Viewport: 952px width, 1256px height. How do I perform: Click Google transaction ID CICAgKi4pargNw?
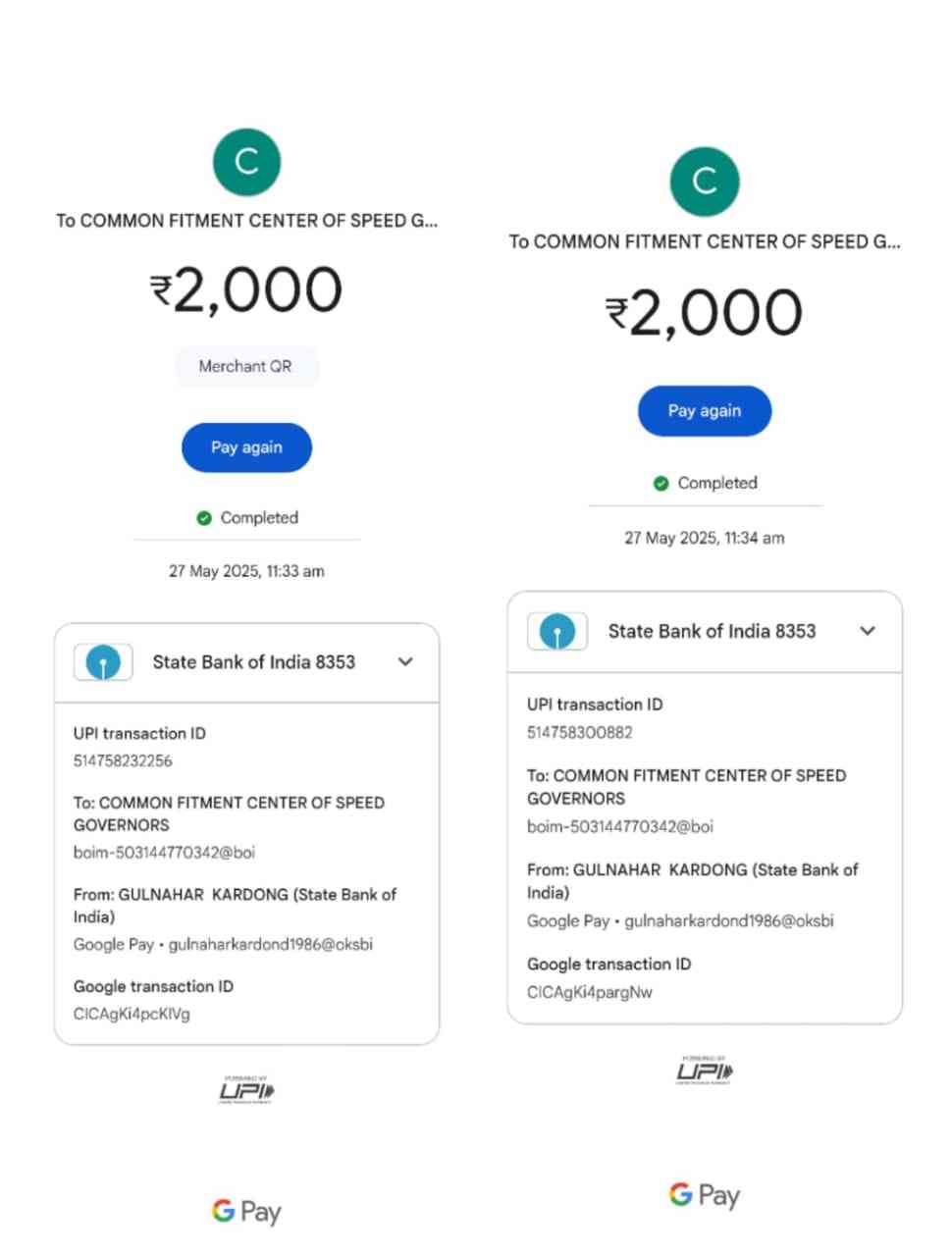click(590, 992)
